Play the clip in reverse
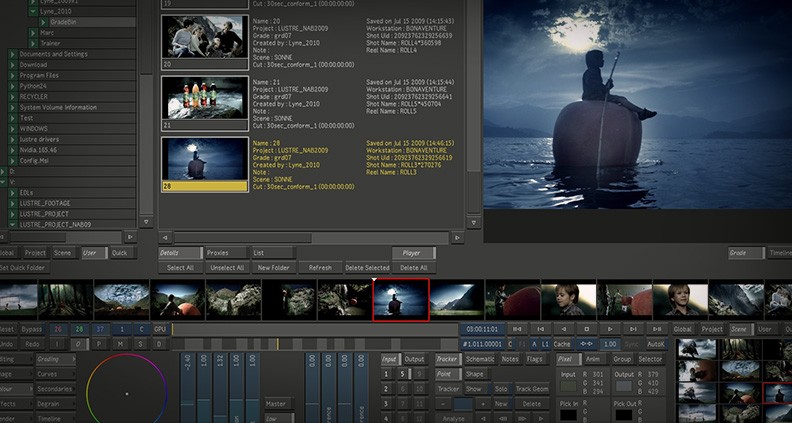 [564, 329]
